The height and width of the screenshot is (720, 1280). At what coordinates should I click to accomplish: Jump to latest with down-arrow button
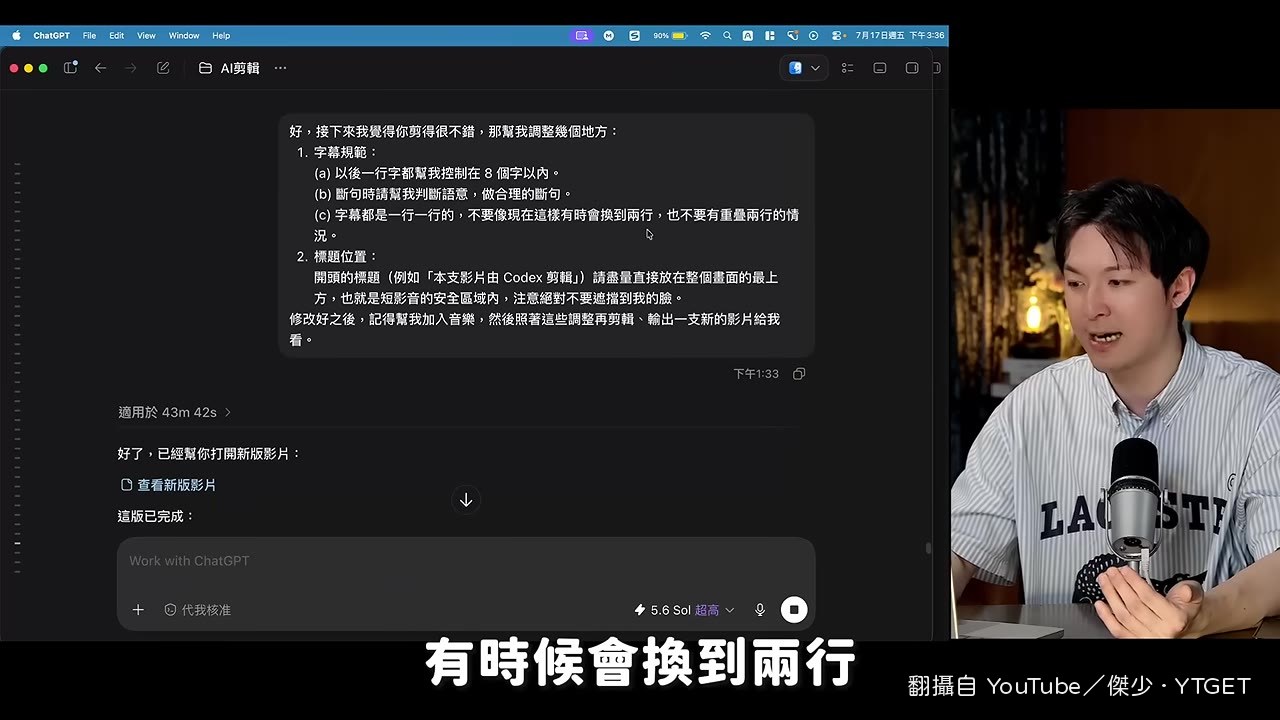tap(466, 500)
